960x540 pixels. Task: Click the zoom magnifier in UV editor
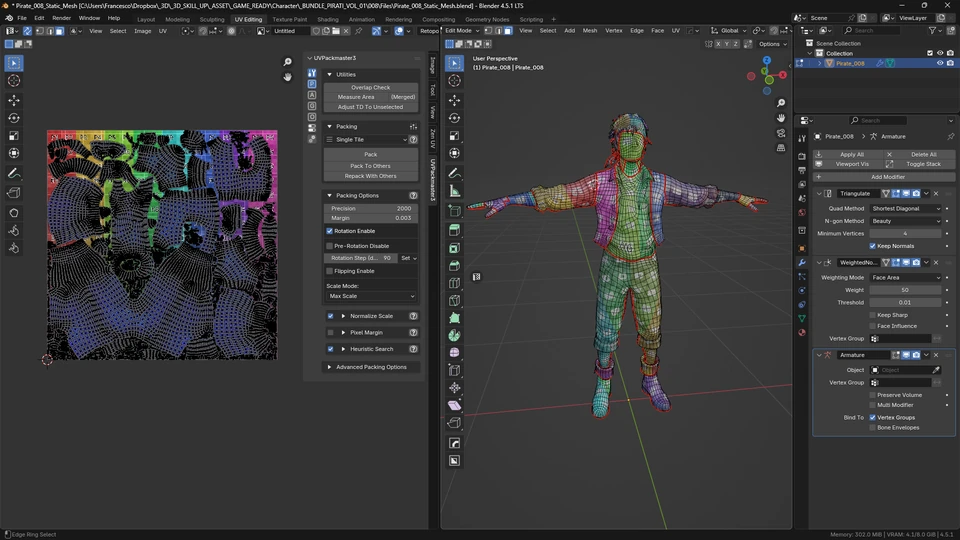(x=287, y=62)
